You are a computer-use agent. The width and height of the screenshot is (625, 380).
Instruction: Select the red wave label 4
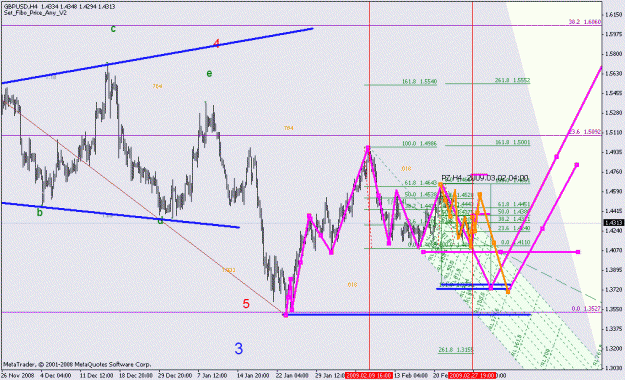216,43
